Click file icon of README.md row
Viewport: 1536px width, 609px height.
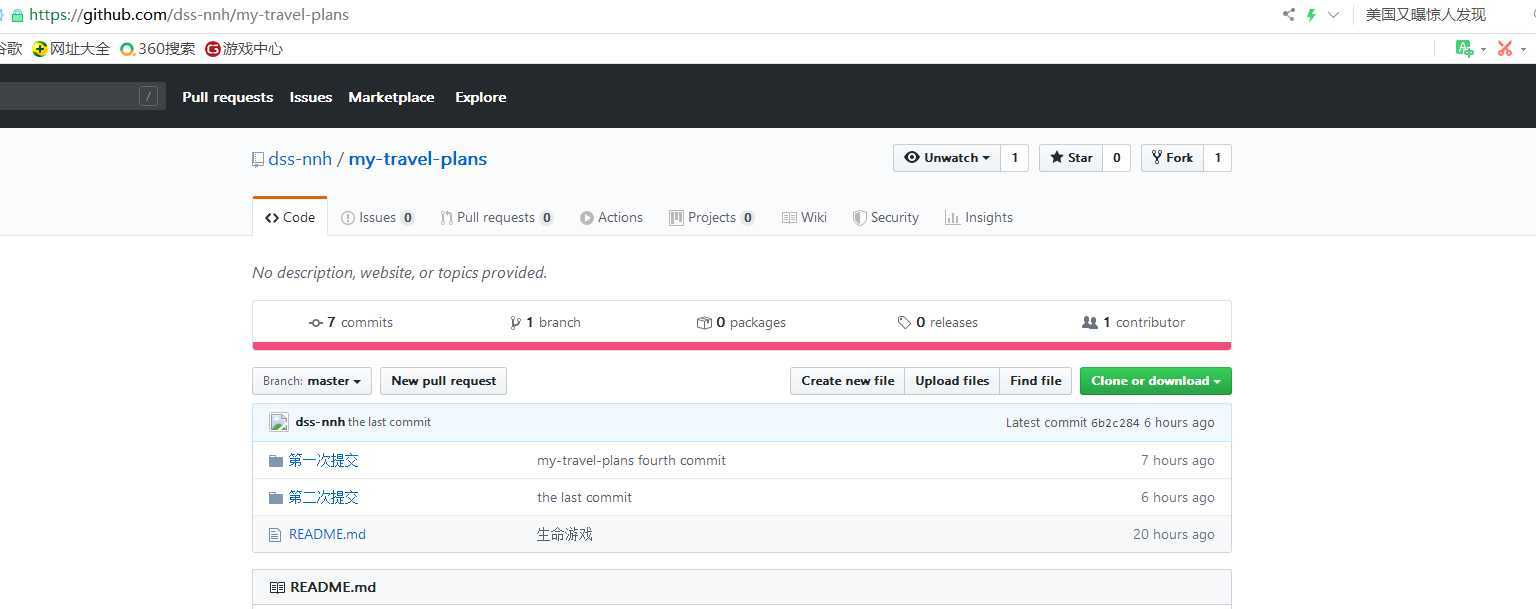pos(275,535)
